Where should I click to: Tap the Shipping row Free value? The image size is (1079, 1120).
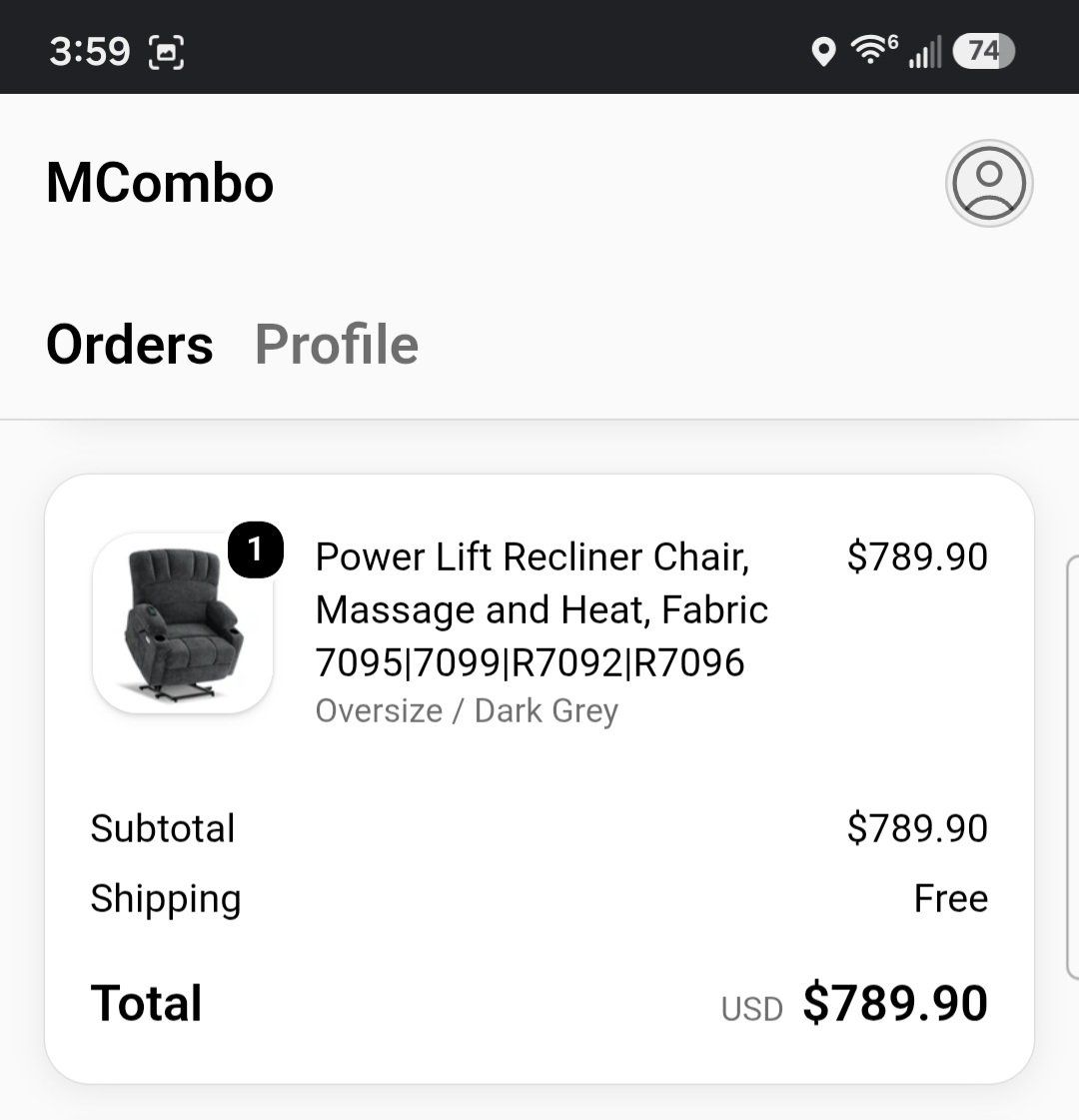pyautogui.click(x=950, y=898)
